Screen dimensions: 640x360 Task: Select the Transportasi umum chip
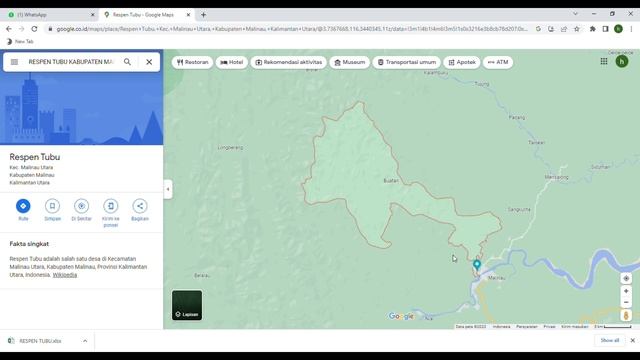pos(406,62)
